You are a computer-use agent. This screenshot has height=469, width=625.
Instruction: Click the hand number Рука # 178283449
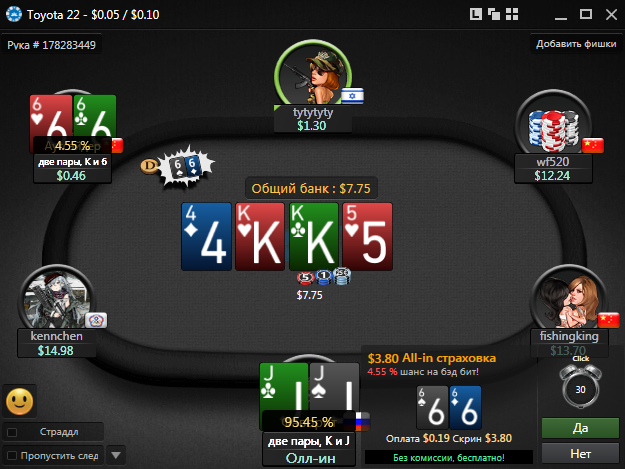tap(51, 45)
